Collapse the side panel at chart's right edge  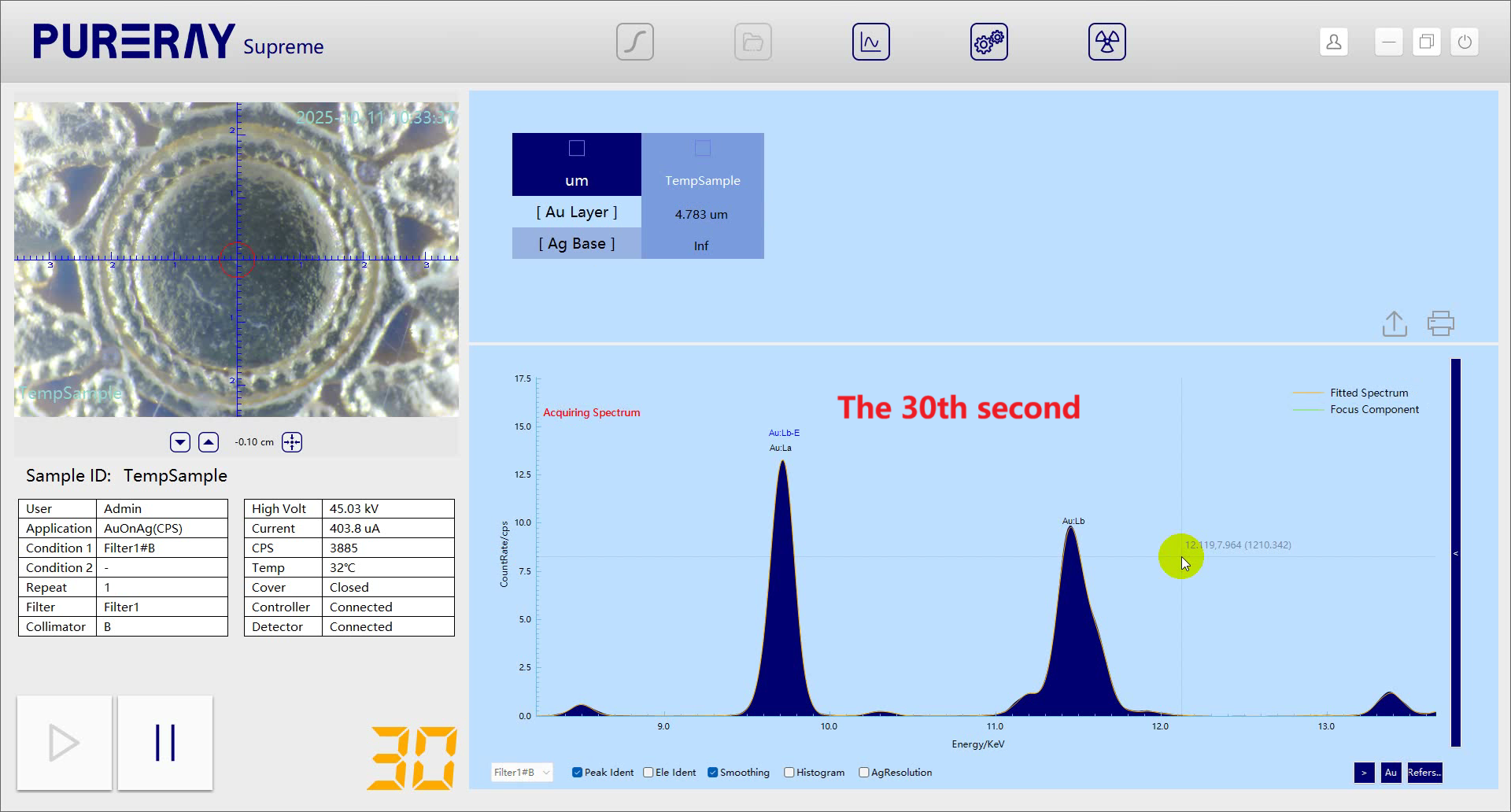[1455, 553]
